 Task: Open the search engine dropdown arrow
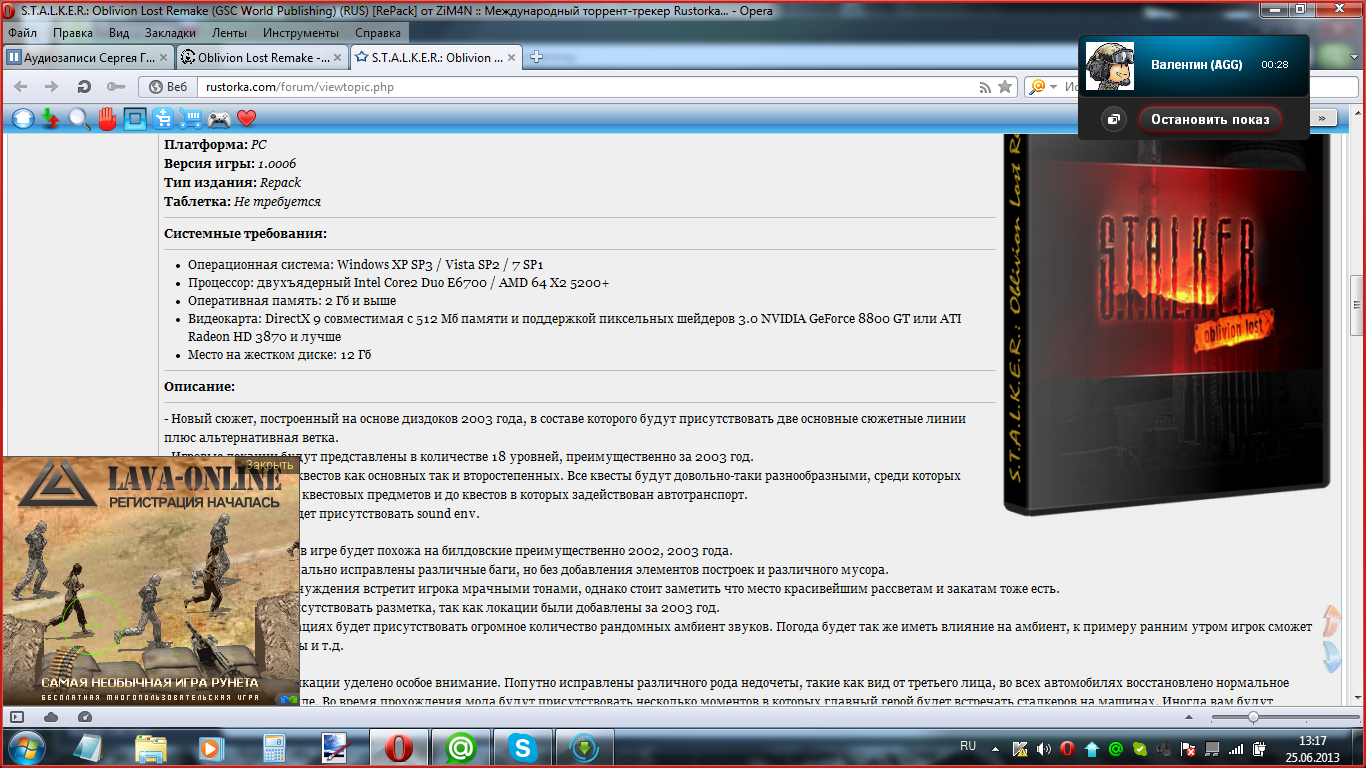click(1053, 87)
